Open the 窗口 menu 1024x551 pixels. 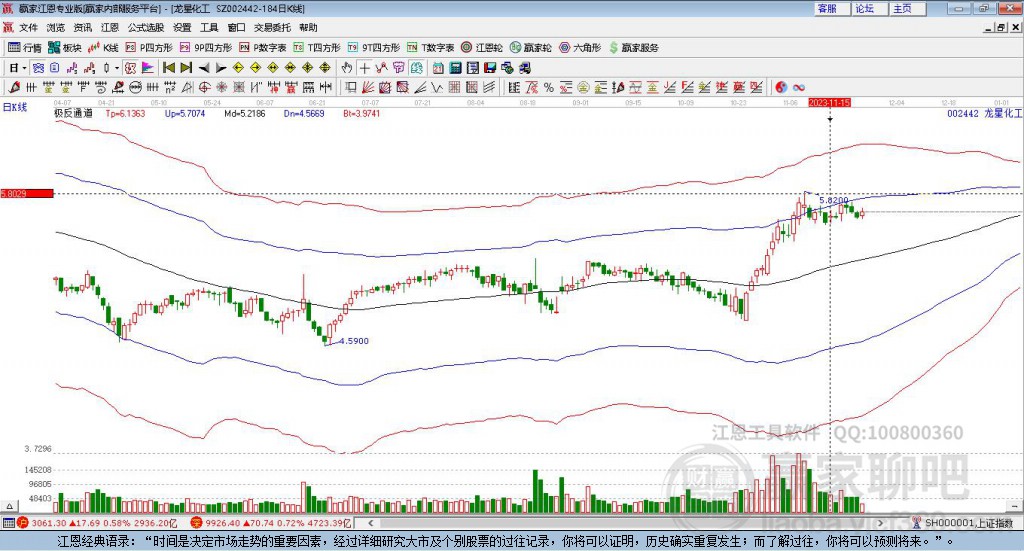[x=236, y=27]
